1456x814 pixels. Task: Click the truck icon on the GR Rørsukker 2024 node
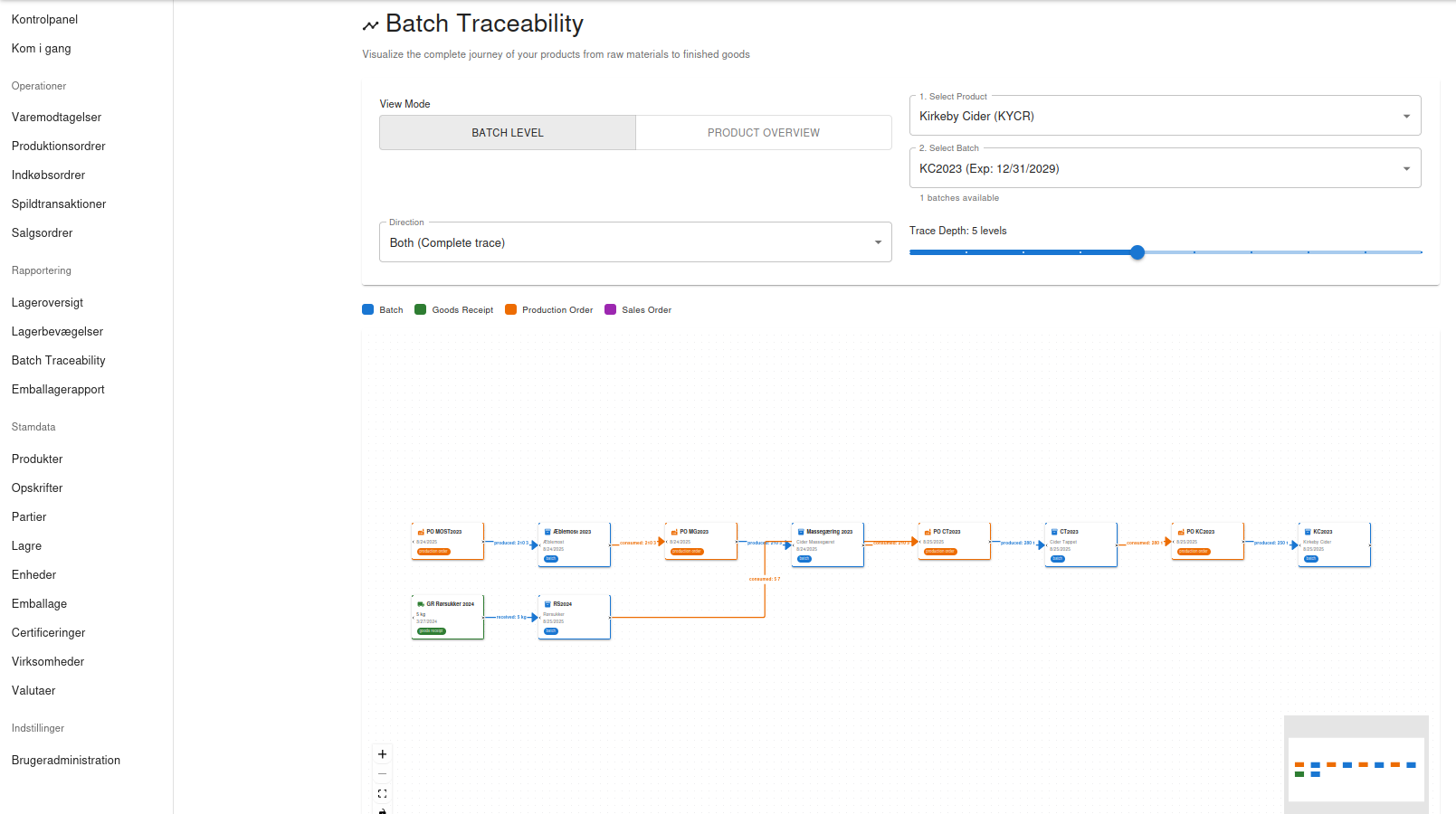[x=421, y=604]
